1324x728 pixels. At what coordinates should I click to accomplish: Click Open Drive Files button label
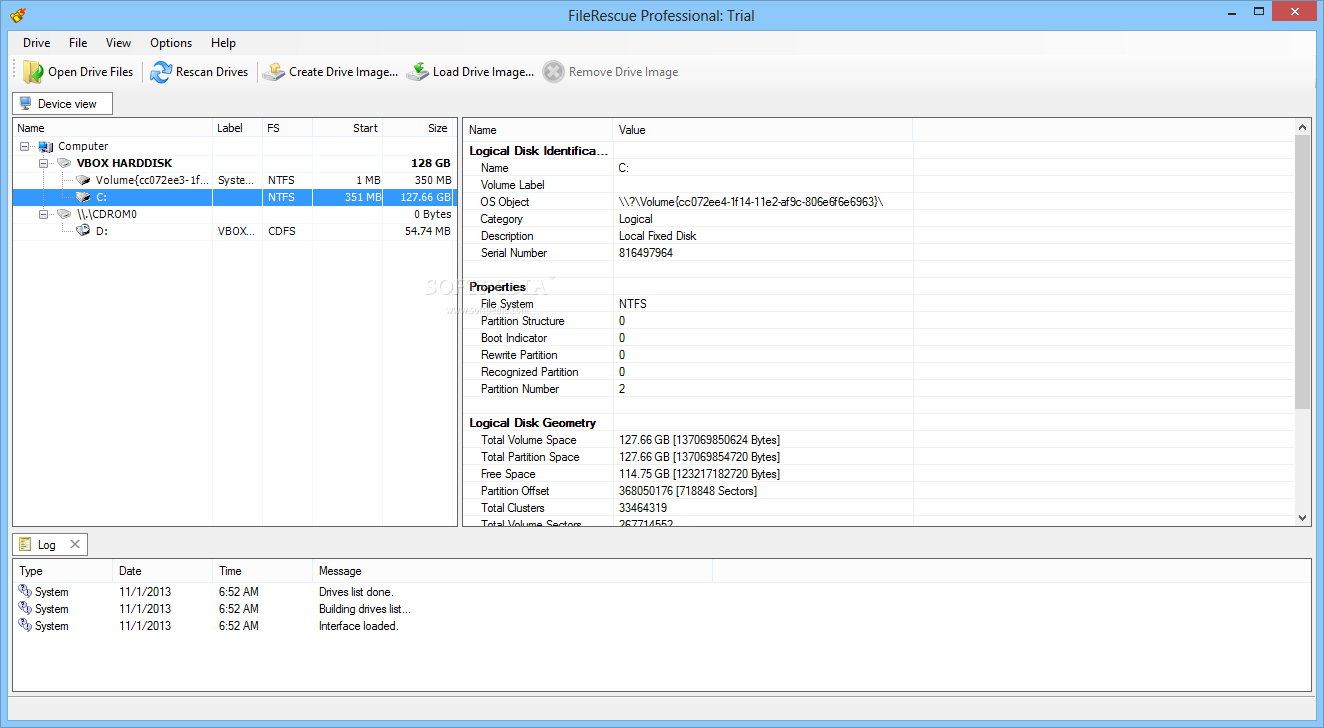coord(91,72)
